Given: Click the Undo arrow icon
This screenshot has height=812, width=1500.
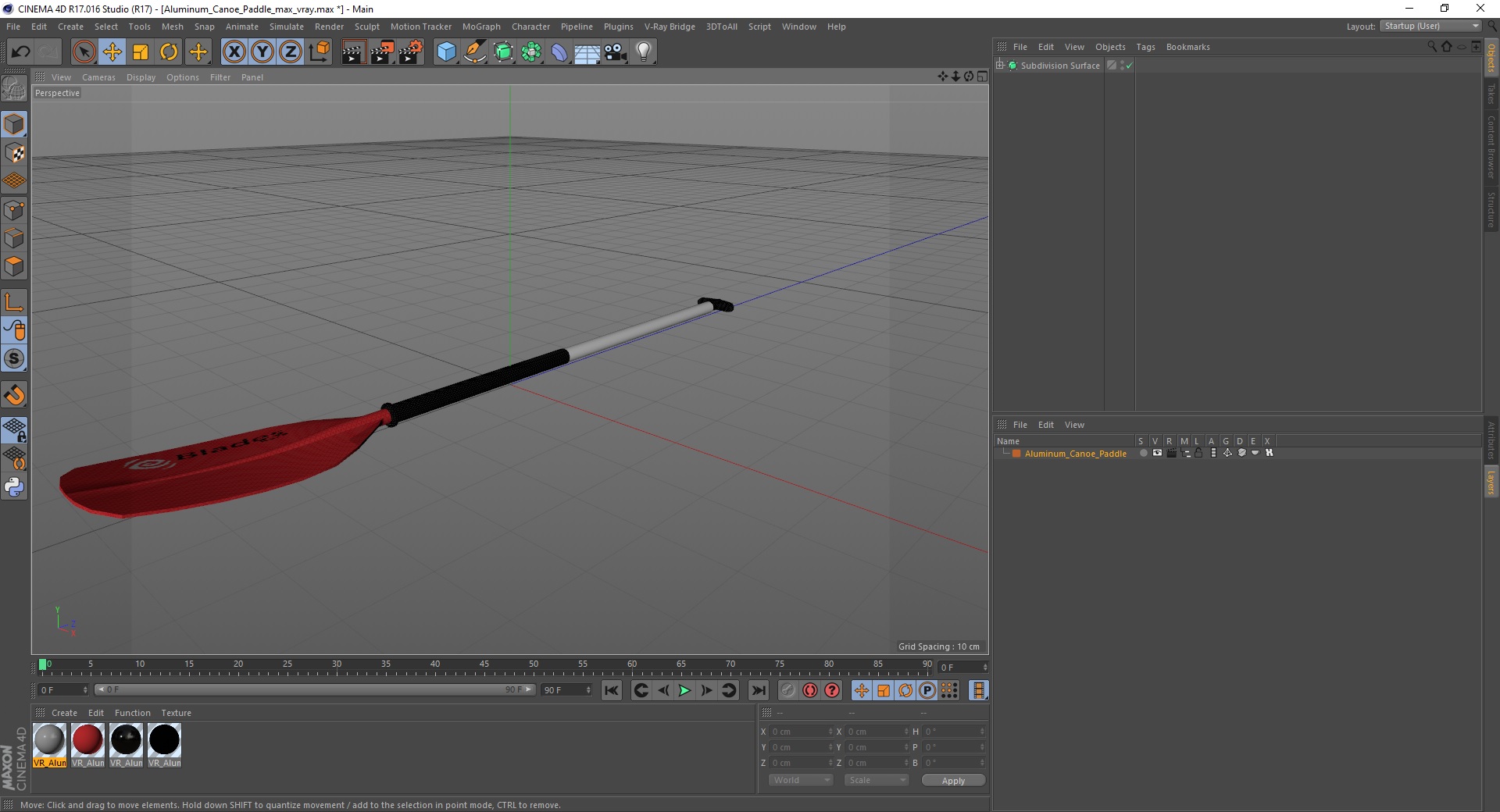Looking at the screenshot, I should (x=20, y=52).
